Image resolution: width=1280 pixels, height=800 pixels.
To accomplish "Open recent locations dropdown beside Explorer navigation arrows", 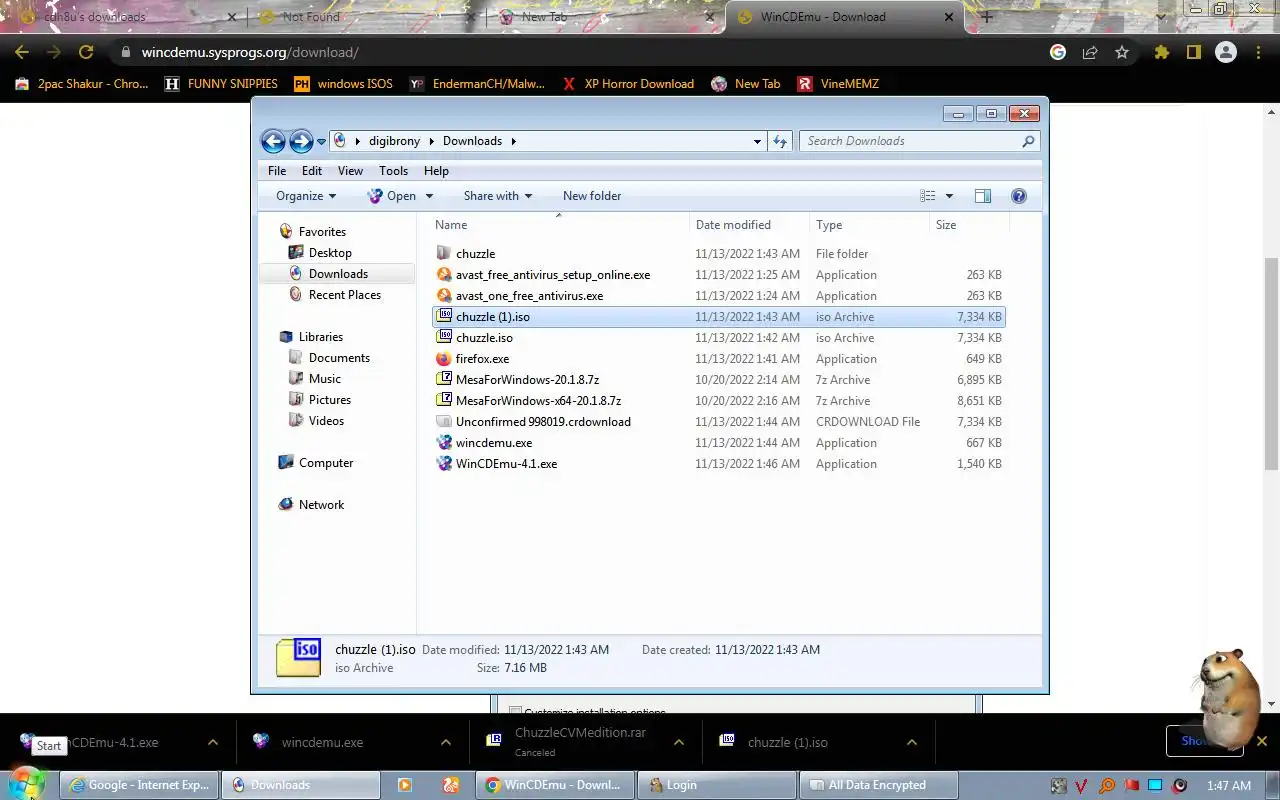I will click(x=321, y=142).
